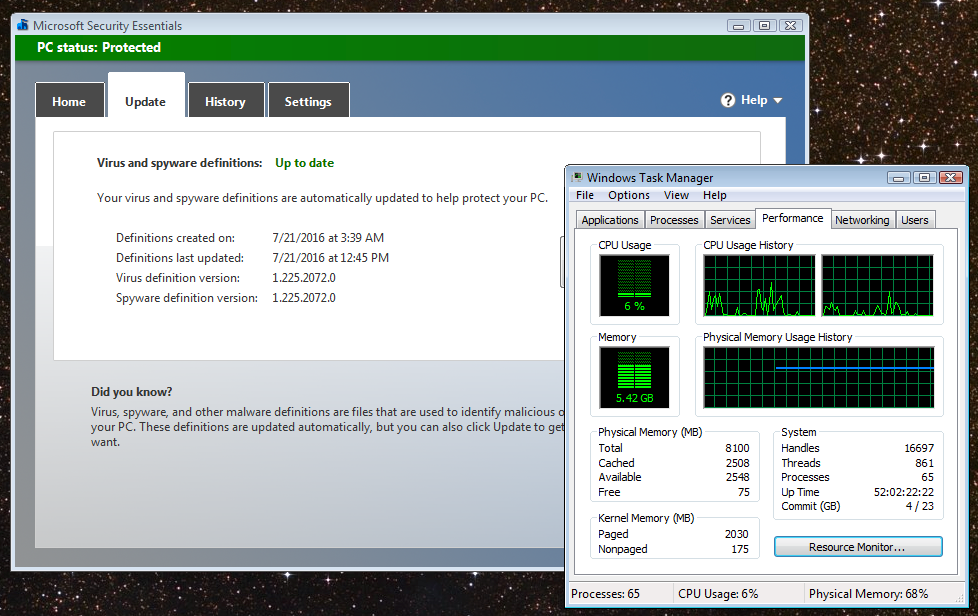Click the Handles value 16697
The height and width of the screenshot is (616, 978).
(x=919, y=448)
